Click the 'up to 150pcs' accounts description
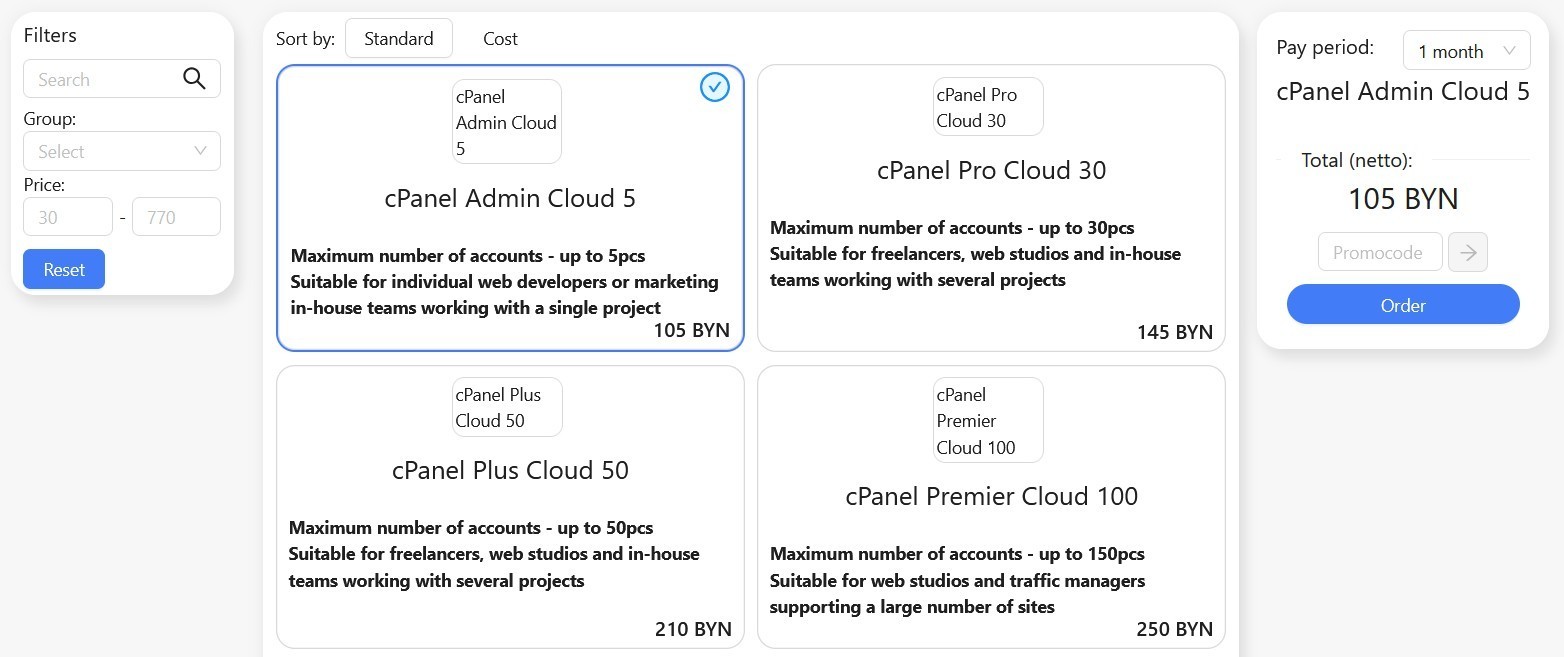Image resolution: width=1564 pixels, height=657 pixels. [x=957, y=553]
